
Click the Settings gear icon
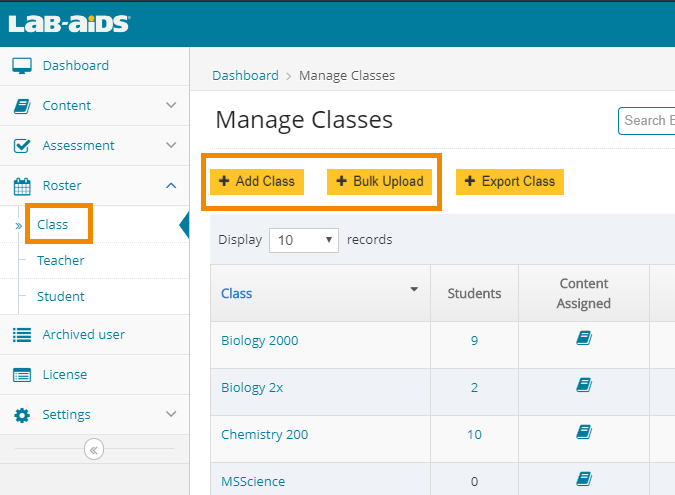[22, 415]
